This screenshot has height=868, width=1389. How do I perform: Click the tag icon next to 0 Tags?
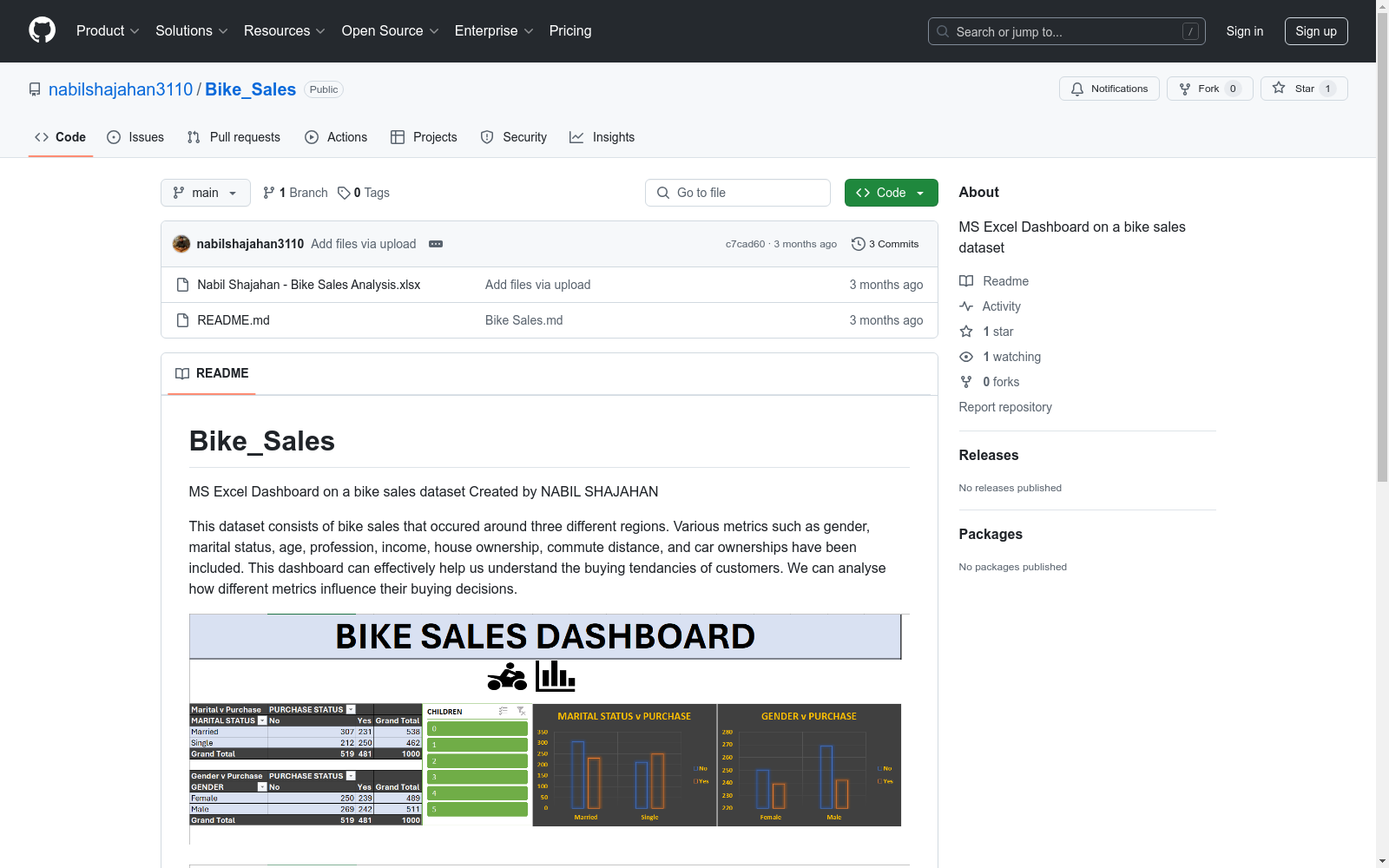click(x=344, y=193)
